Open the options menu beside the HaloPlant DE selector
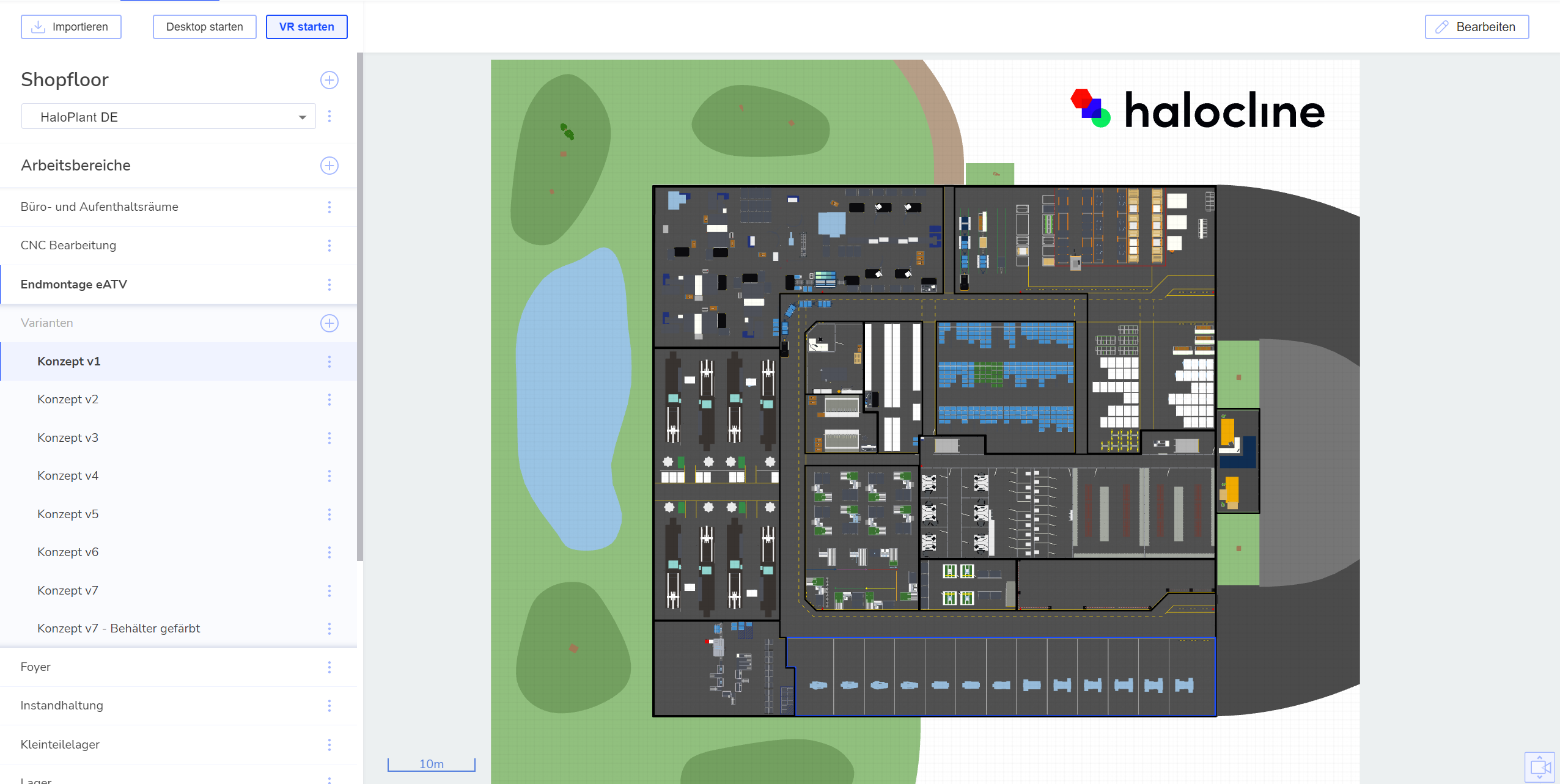The width and height of the screenshot is (1560, 784). point(330,116)
